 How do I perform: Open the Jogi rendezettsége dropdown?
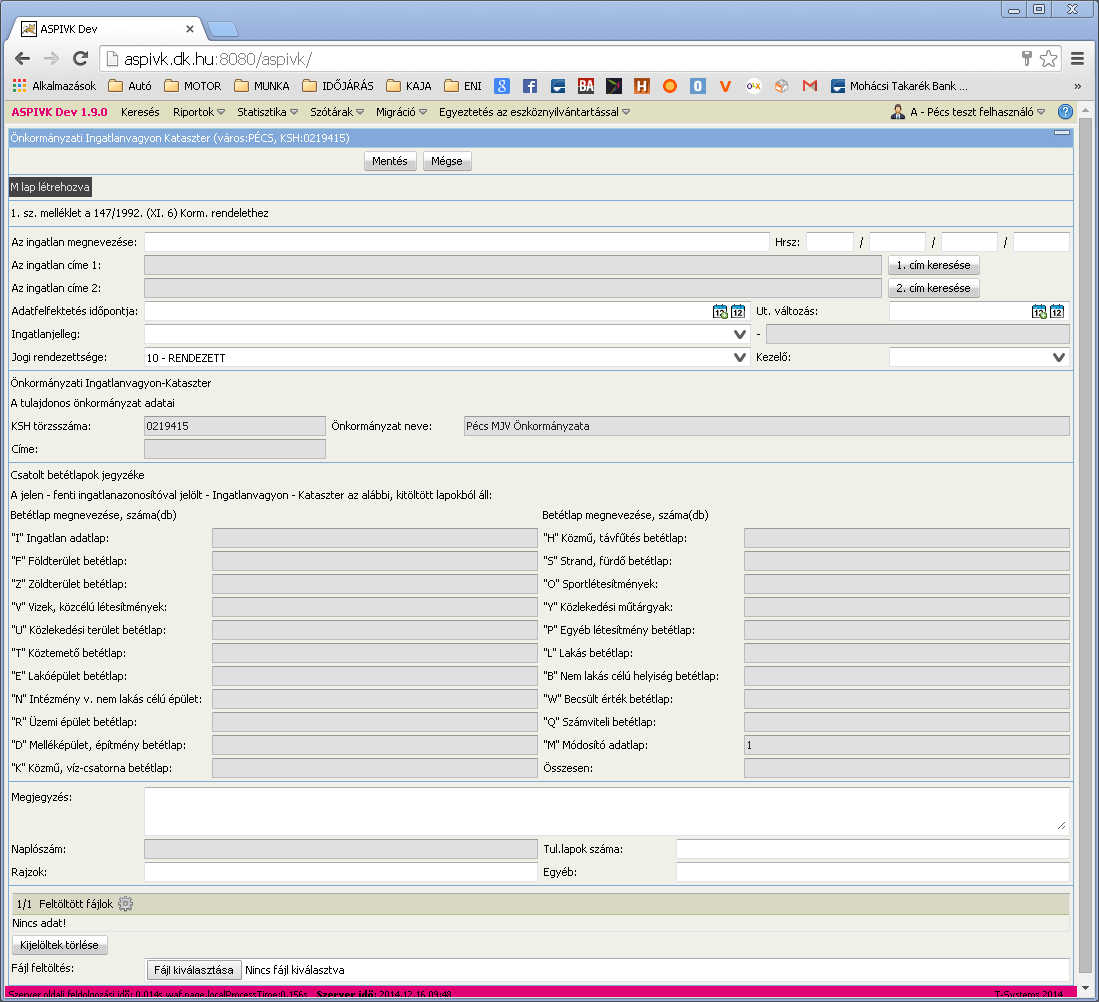[x=739, y=358]
